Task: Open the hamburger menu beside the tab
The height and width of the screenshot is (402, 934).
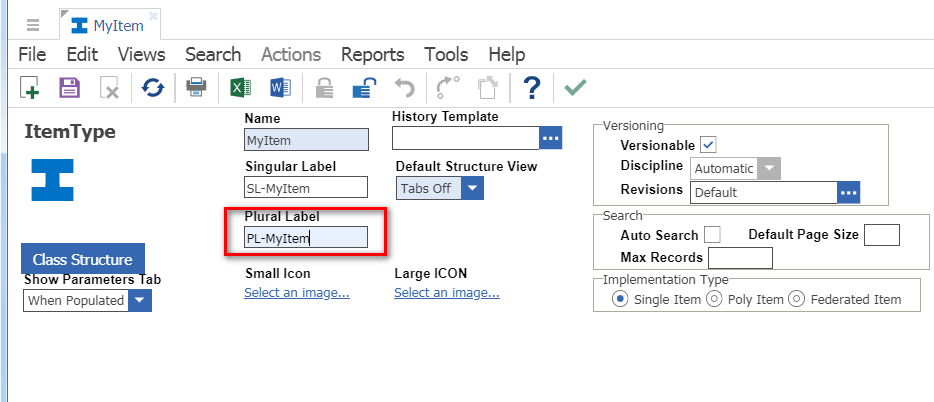Action: (x=33, y=25)
